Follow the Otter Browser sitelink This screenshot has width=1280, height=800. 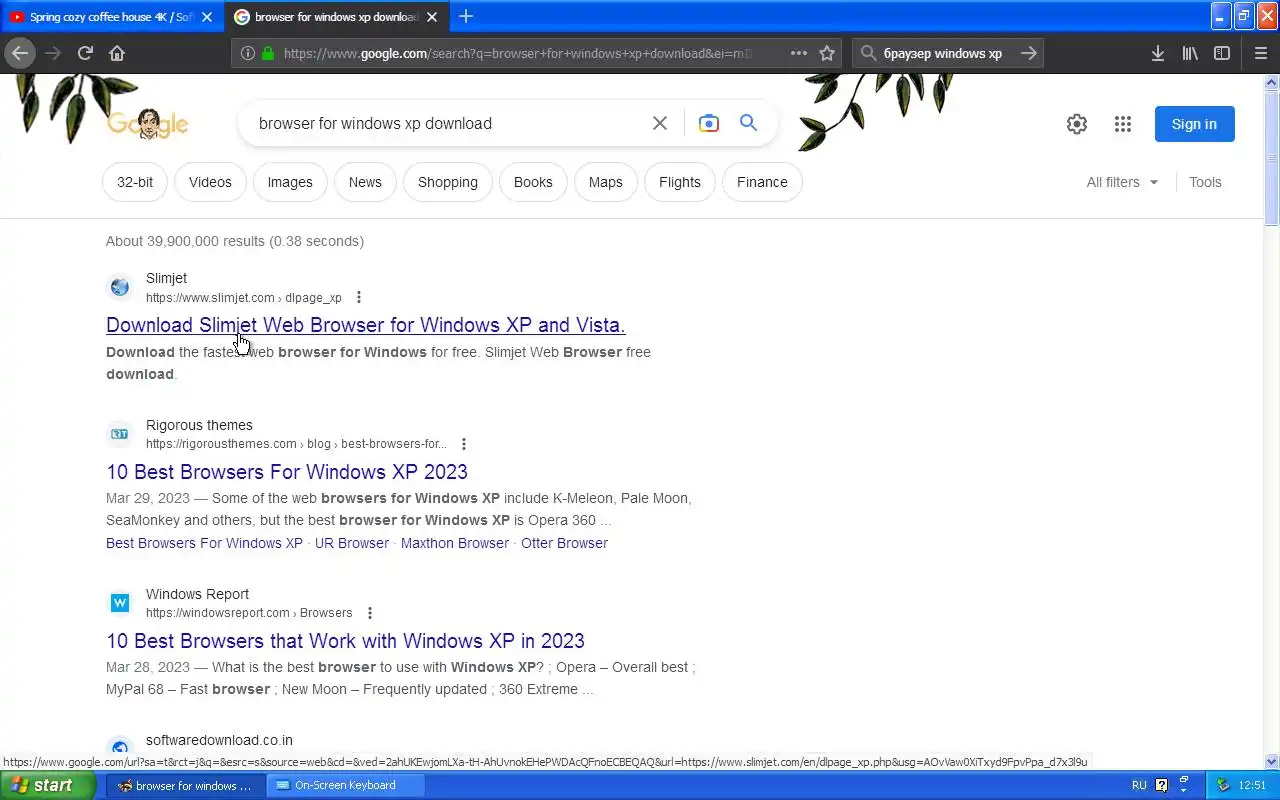(564, 543)
